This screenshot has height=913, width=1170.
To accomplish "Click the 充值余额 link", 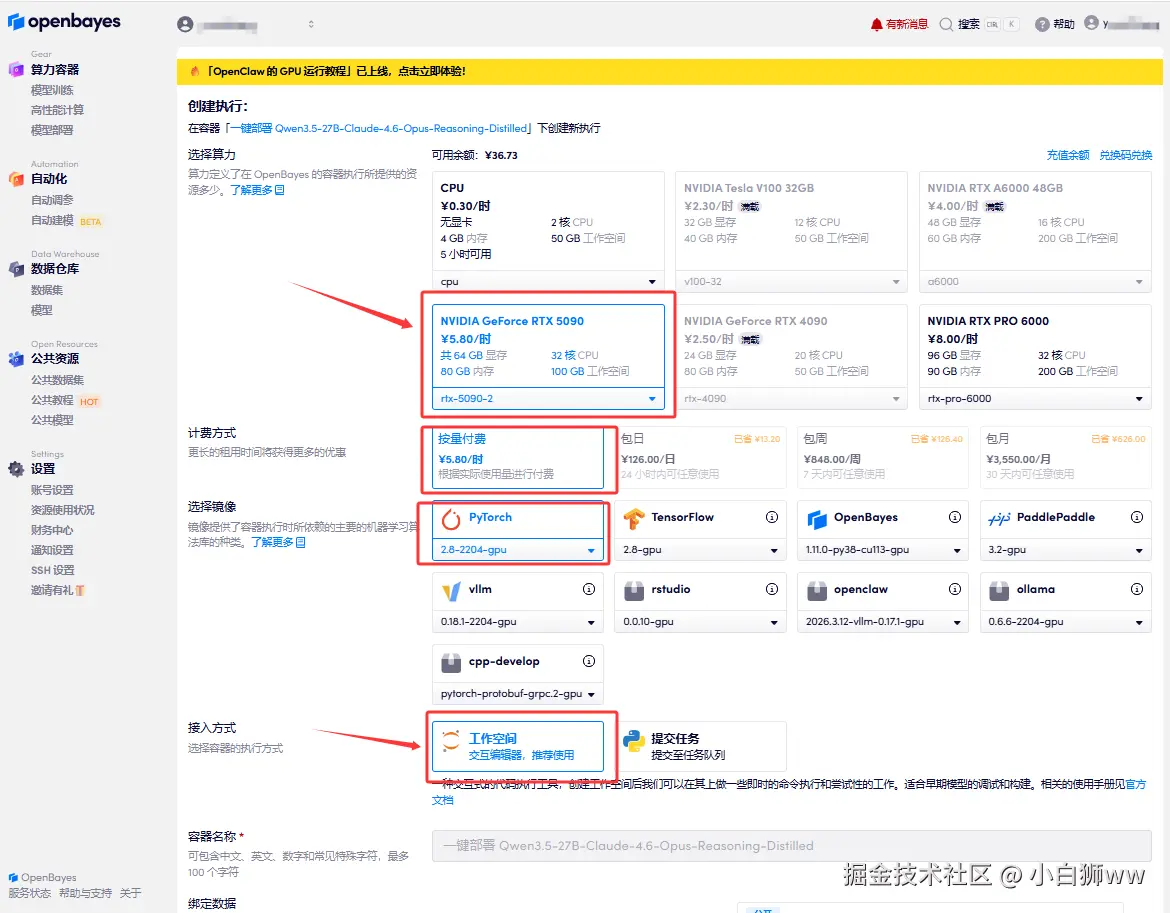I will click(x=1068, y=155).
